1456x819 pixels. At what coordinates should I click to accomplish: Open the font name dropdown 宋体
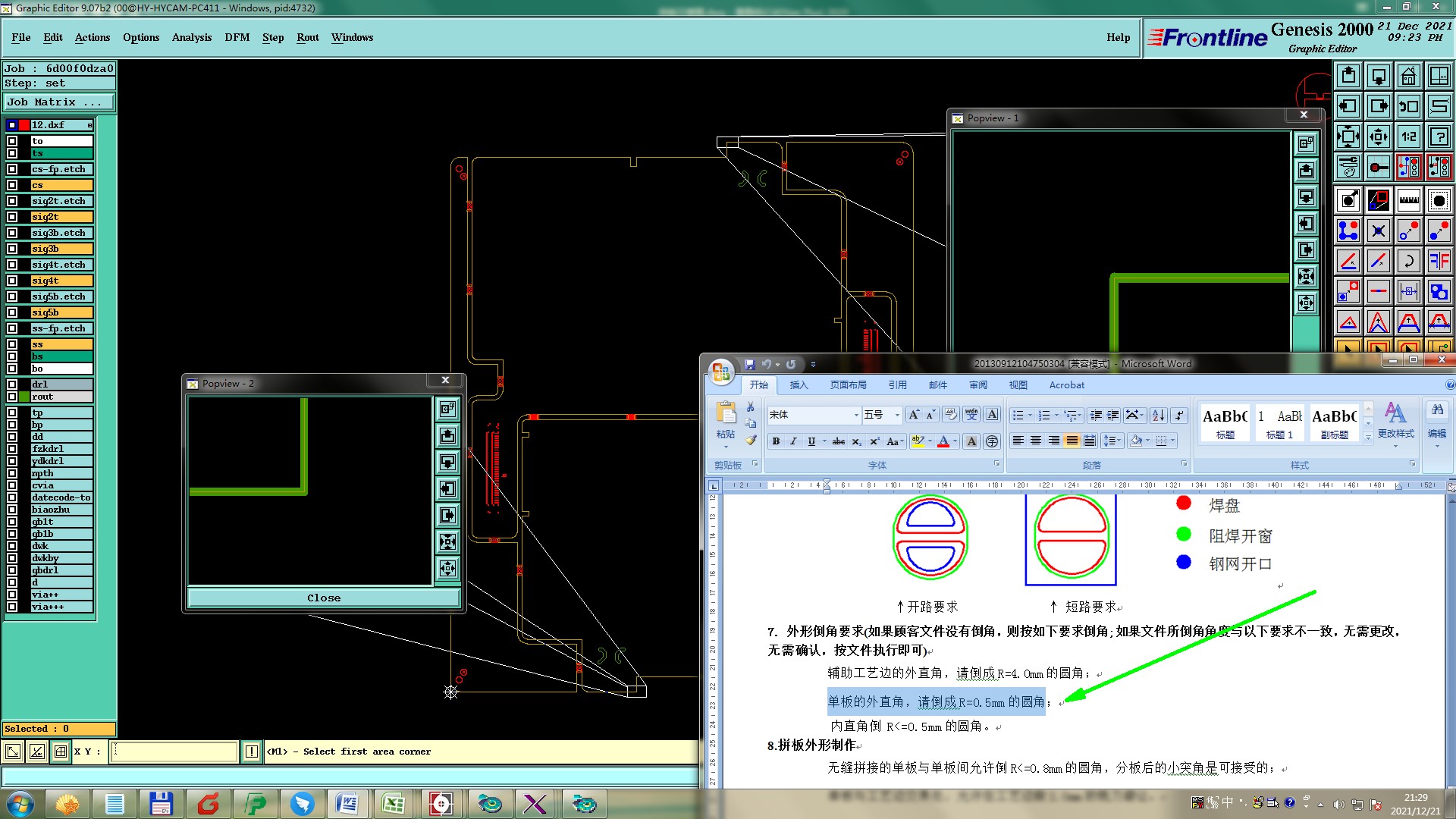coord(856,415)
